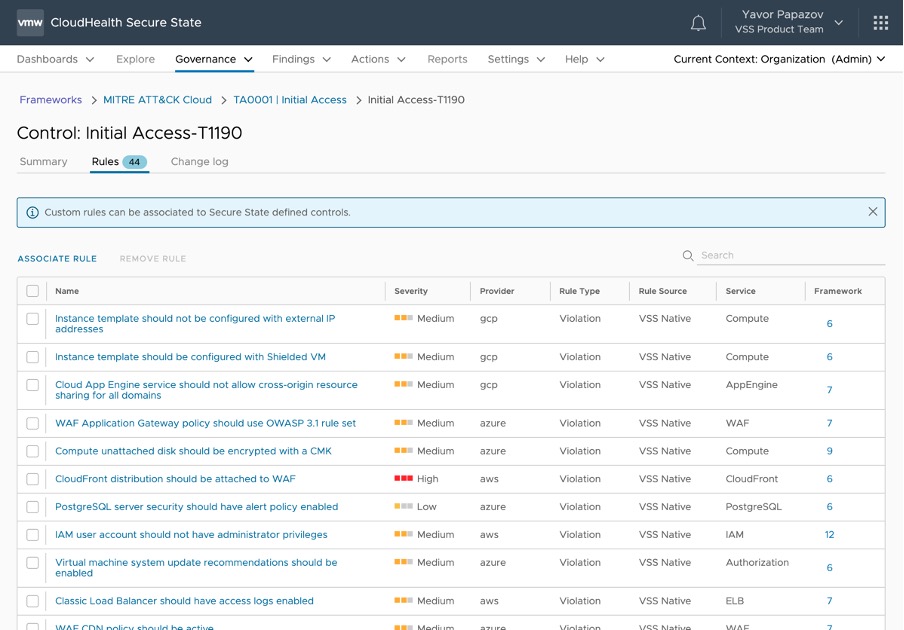The image size is (904, 630).
Task: Open the apps grid menu icon
Action: click(880, 23)
